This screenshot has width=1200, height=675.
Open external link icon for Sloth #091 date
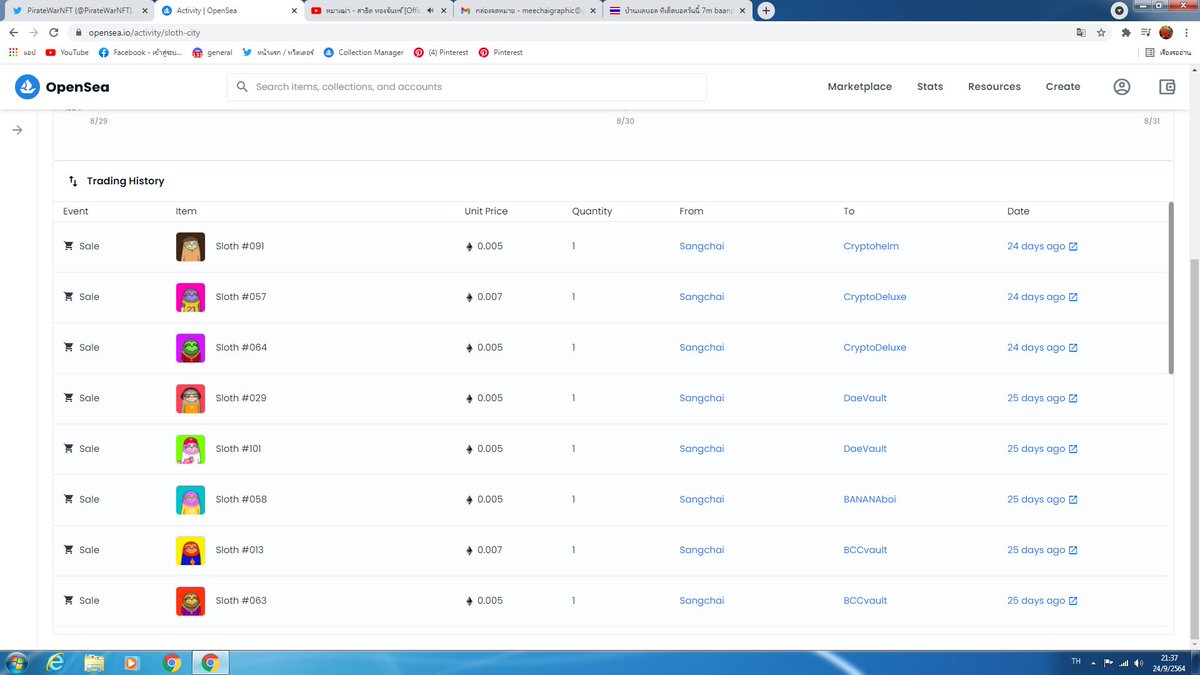(x=1073, y=246)
